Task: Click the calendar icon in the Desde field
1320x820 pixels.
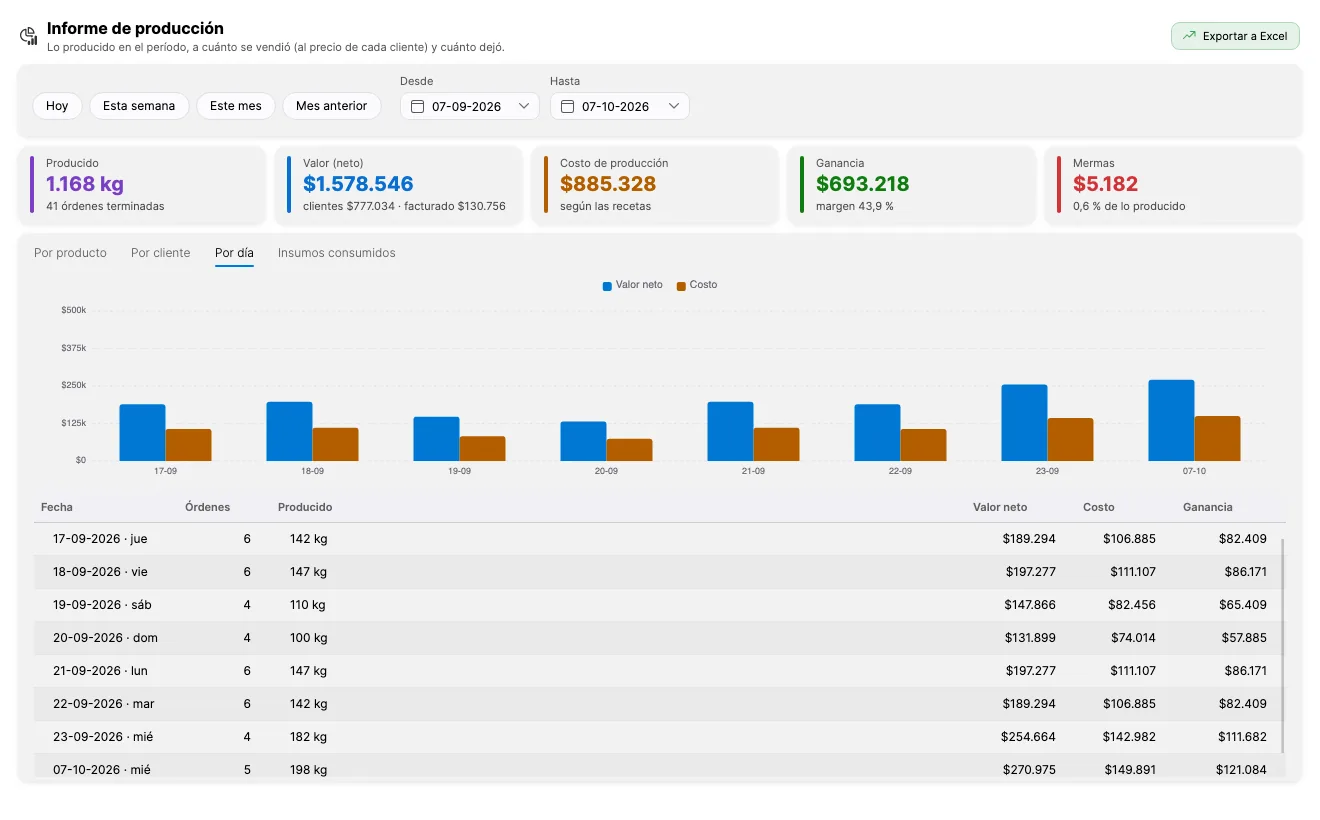Action: pos(418,106)
